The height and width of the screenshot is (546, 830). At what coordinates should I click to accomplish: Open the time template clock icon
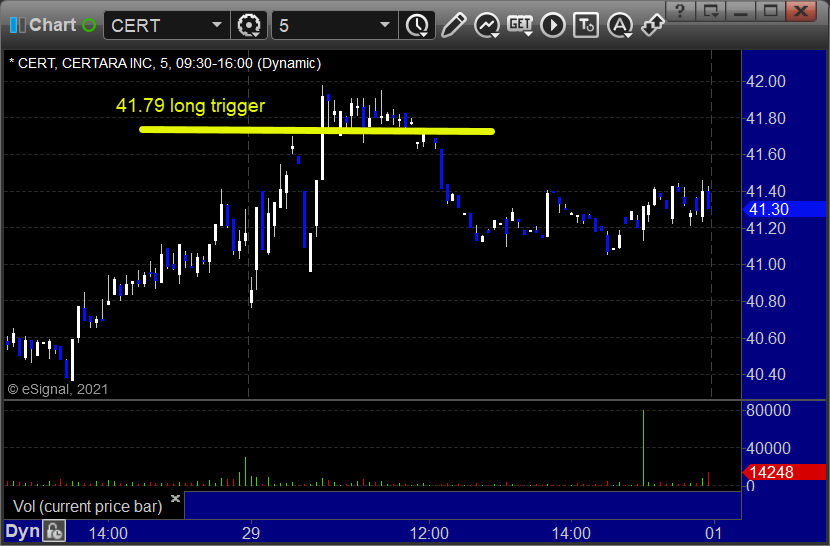coord(418,25)
